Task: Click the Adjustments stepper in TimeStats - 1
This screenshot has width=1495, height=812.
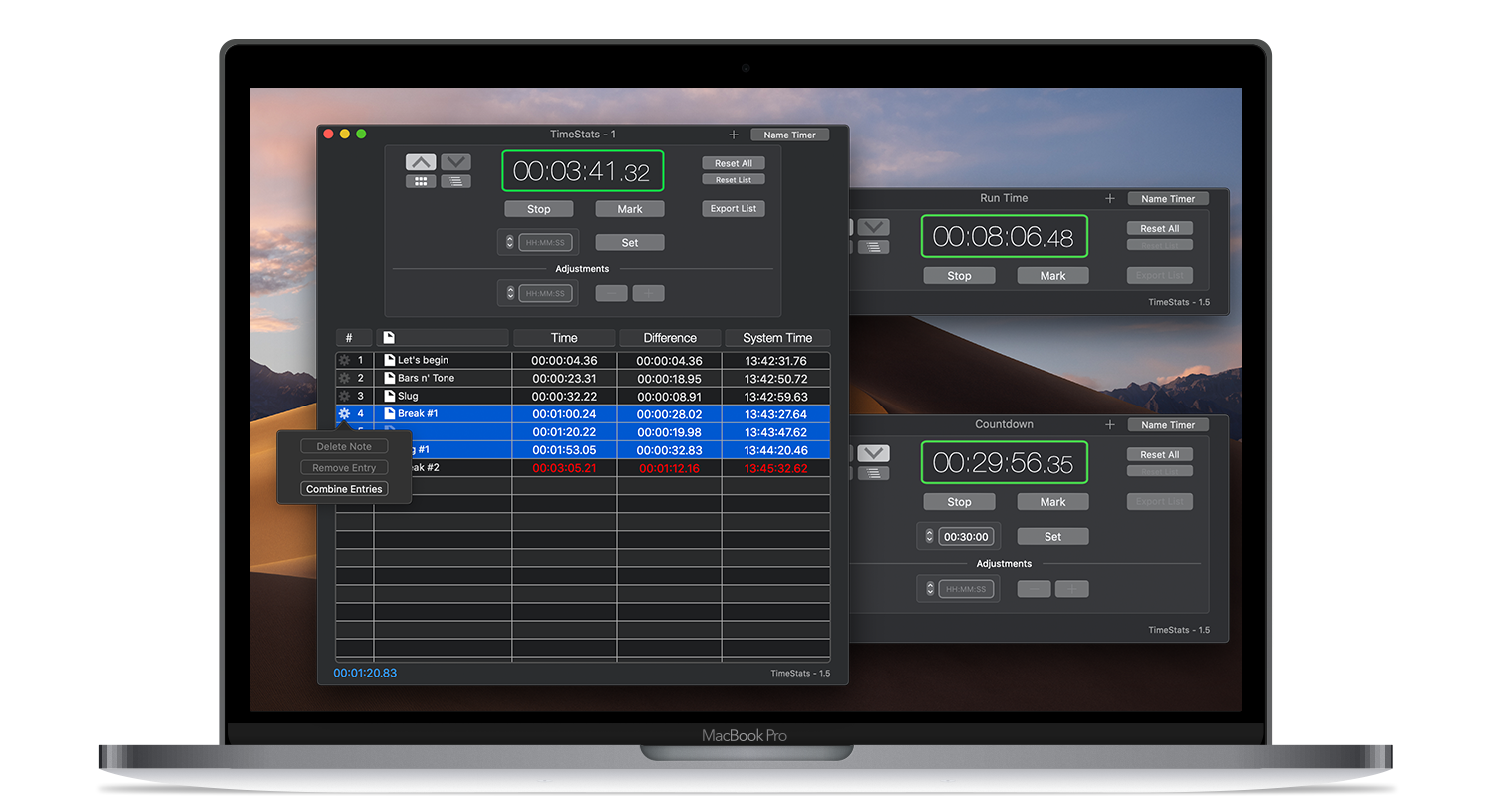Action: (x=510, y=293)
